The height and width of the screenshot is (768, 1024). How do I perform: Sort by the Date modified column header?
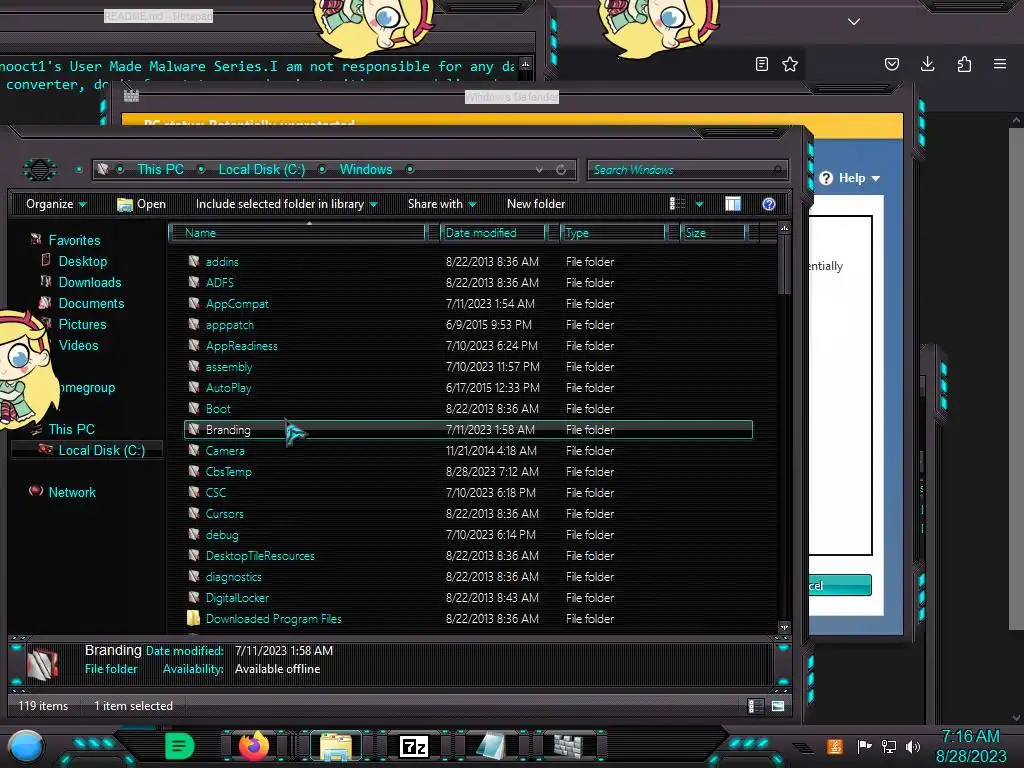pyautogui.click(x=493, y=232)
